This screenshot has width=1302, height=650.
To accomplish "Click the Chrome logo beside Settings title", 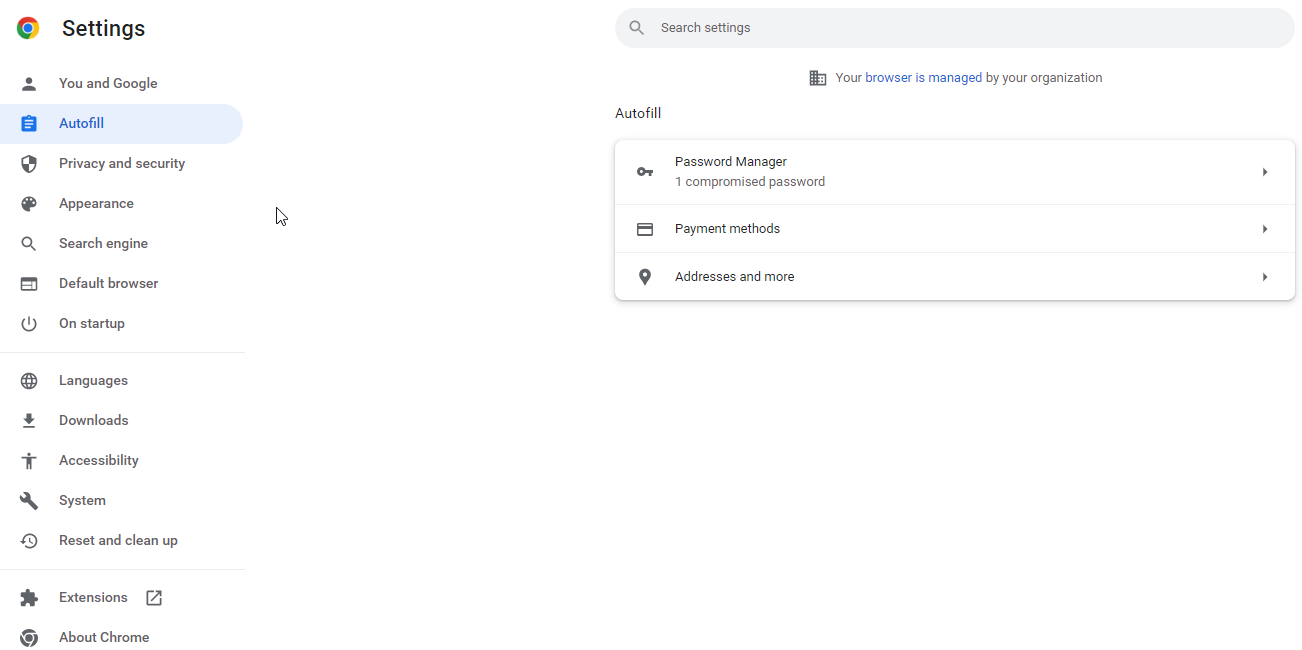I will pos(28,28).
